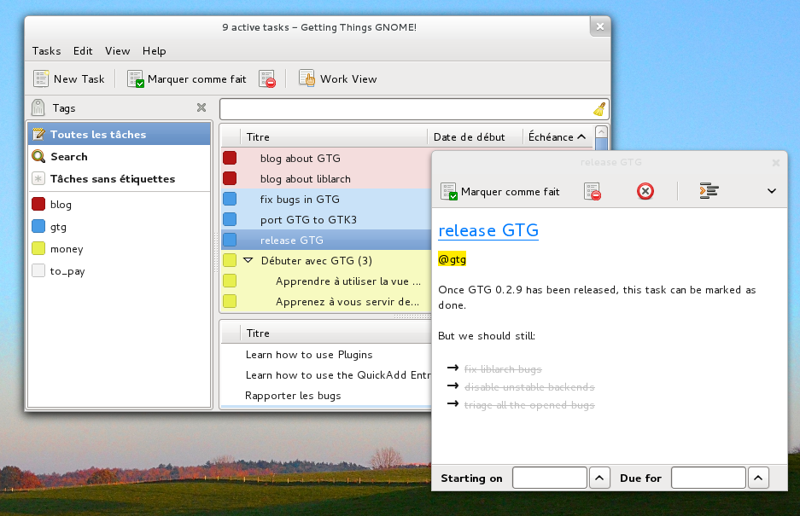The width and height of the screenshot is (800, 516).
Task: Collapse the Débuter avec GTG task group
Action: click(x=248, y=260)
